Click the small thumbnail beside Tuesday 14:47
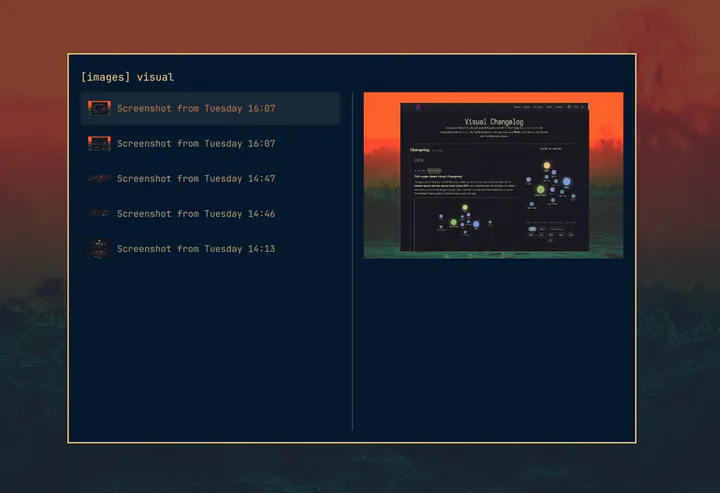The height and width of the screenshot is (493, 720). [x=99, y=179]
